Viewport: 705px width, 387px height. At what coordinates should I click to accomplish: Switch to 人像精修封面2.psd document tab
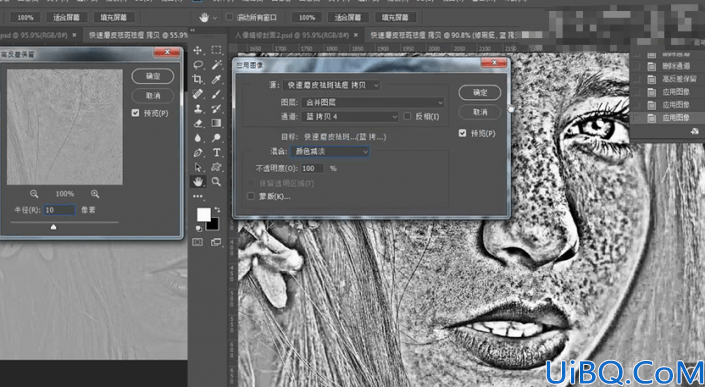tap(292, 35)
